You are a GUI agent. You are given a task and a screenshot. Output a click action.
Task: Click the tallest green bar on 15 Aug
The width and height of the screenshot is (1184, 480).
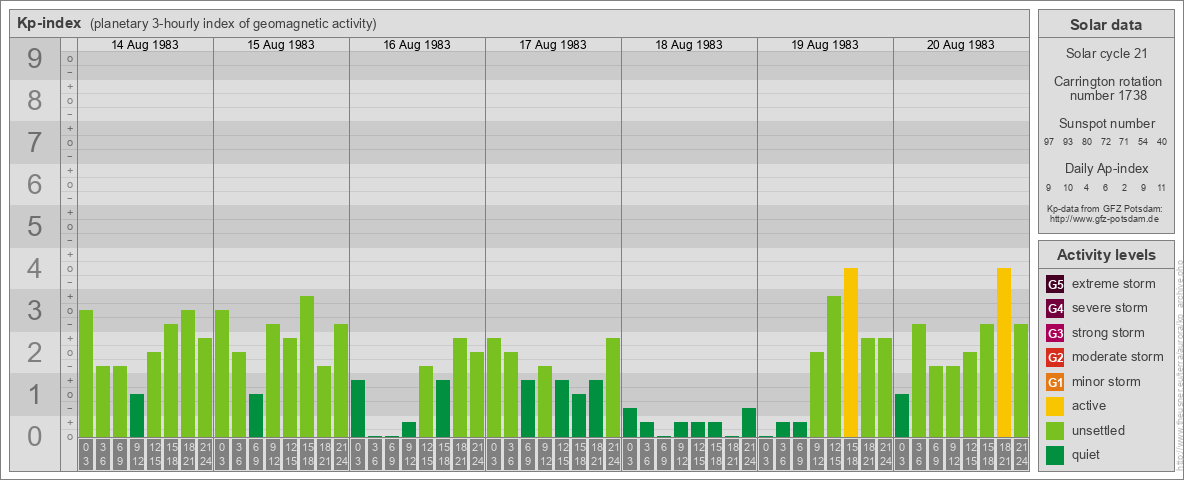307,366
